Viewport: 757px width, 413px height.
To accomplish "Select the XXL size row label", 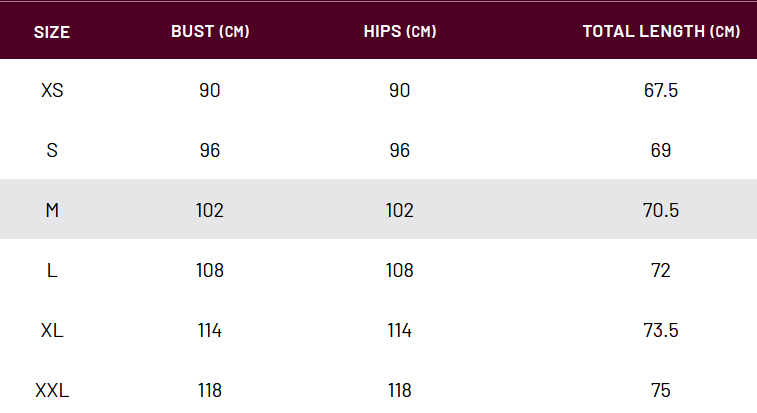I will 52,390.
